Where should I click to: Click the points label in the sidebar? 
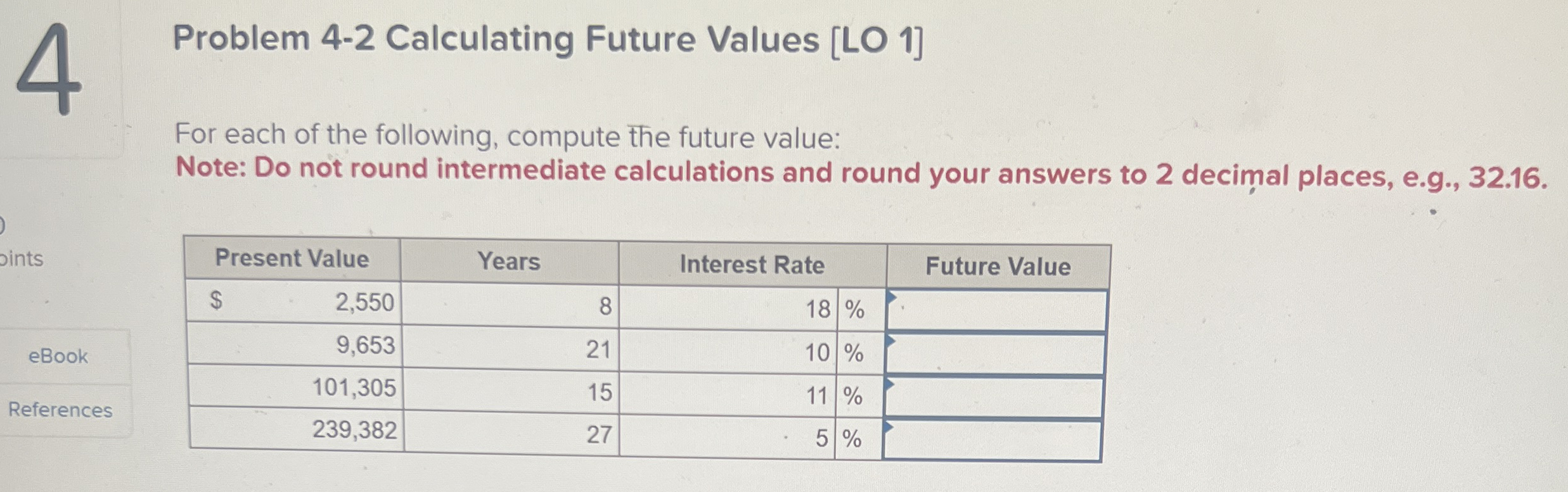coord(20,260)
